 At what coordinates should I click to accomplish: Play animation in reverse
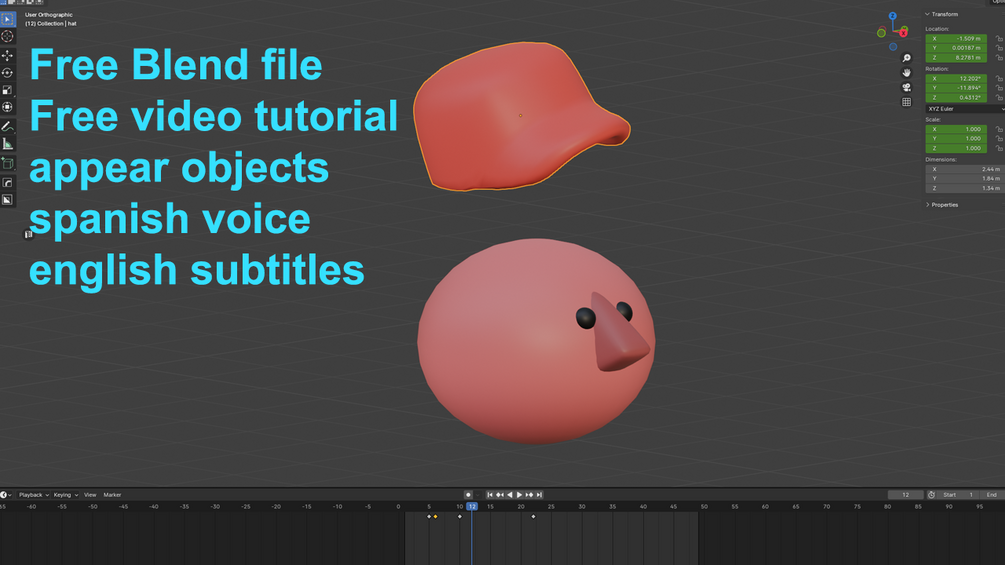510,495
